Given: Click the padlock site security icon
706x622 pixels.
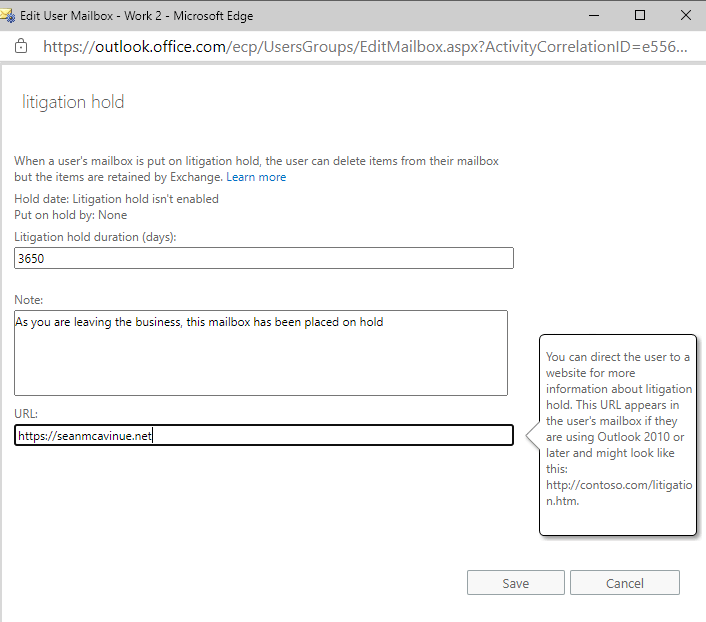Looking at the screenshot, I should [x=22, y=47].
